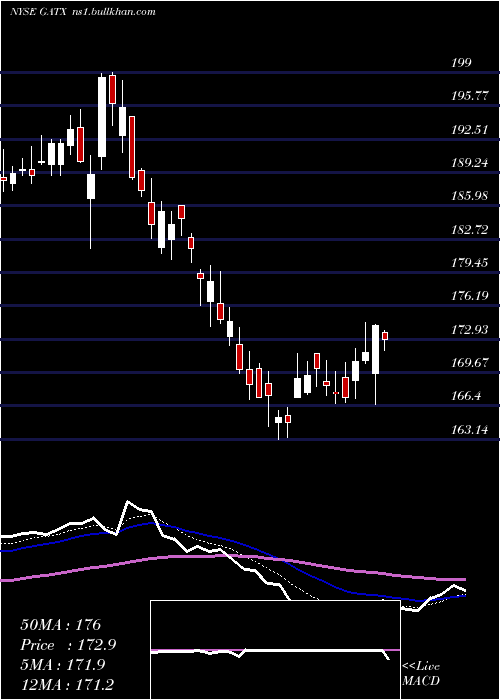The image size is (500, 700).
Task: Click the 185.98 price axis label
Action: [x=470, y=196]
